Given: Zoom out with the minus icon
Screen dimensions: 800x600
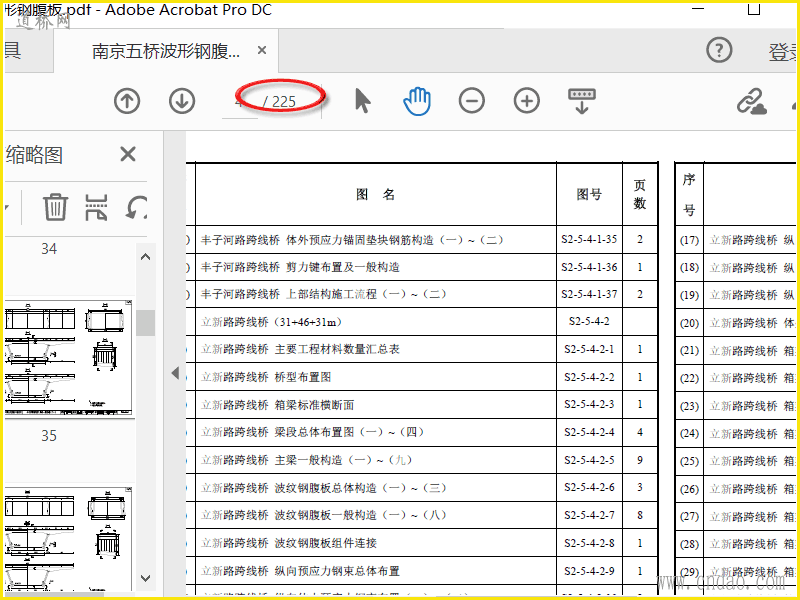Looking at the screenshot, I should click(472, 101).
